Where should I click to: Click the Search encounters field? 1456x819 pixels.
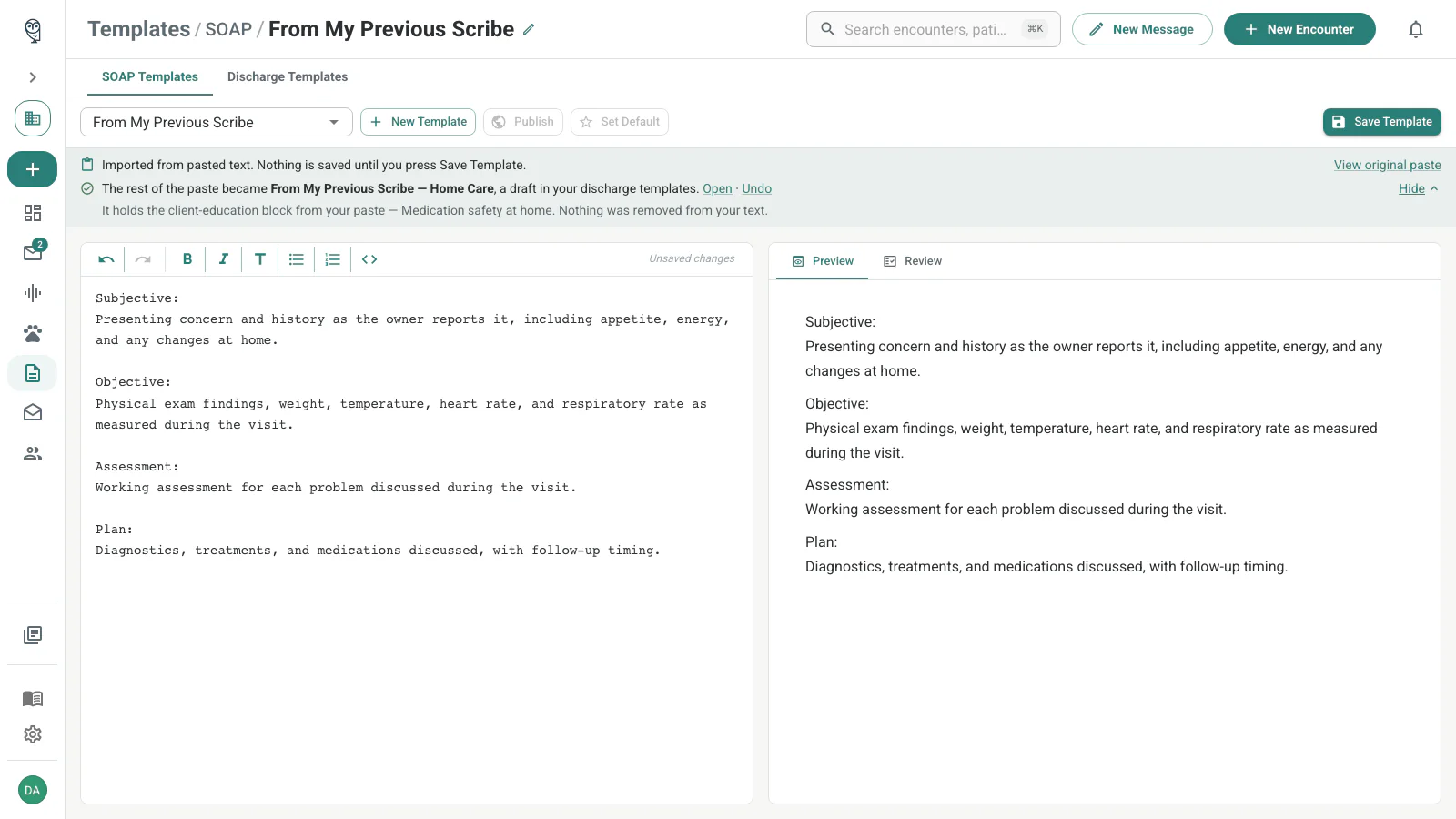click(x=934, y=29)
